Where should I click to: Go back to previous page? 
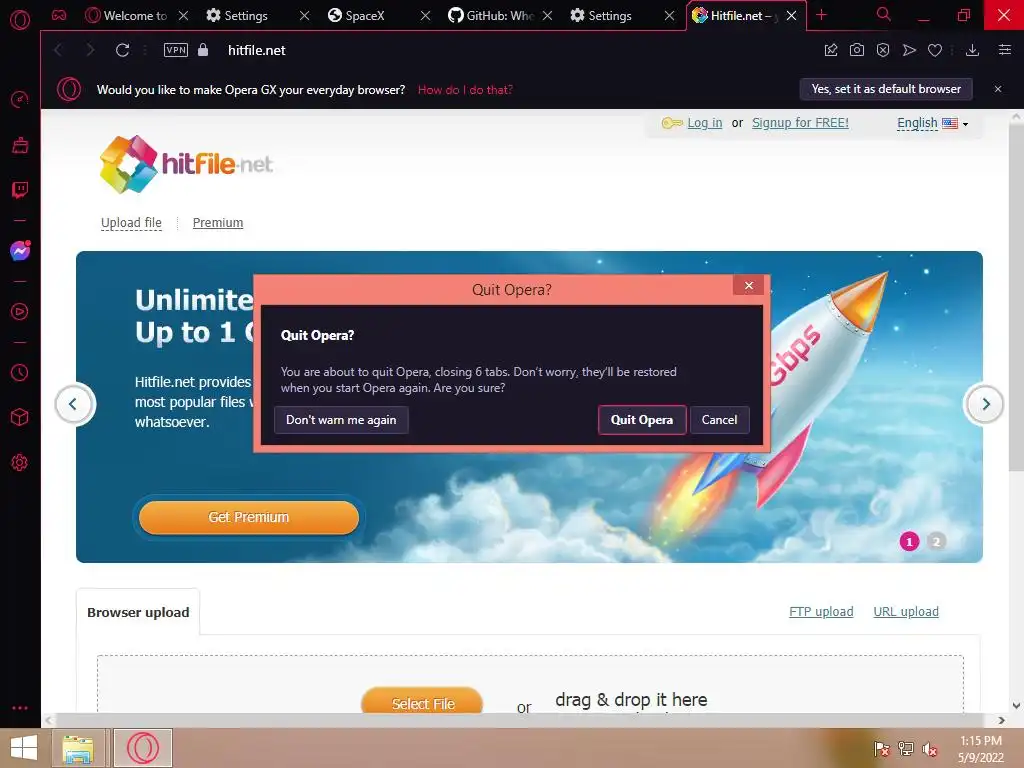point(58,50)
